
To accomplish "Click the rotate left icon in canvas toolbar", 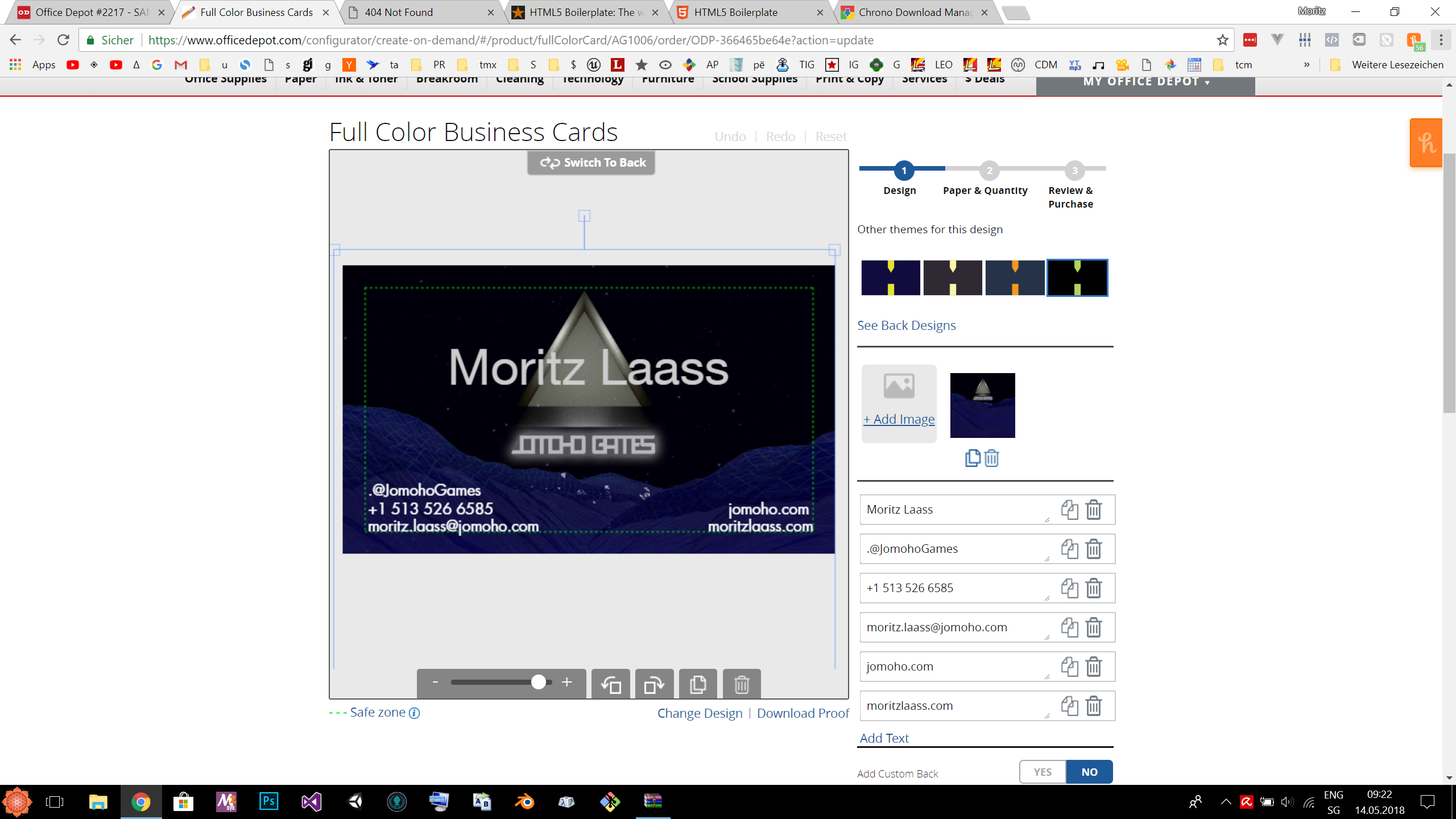I will pos(611,684).
